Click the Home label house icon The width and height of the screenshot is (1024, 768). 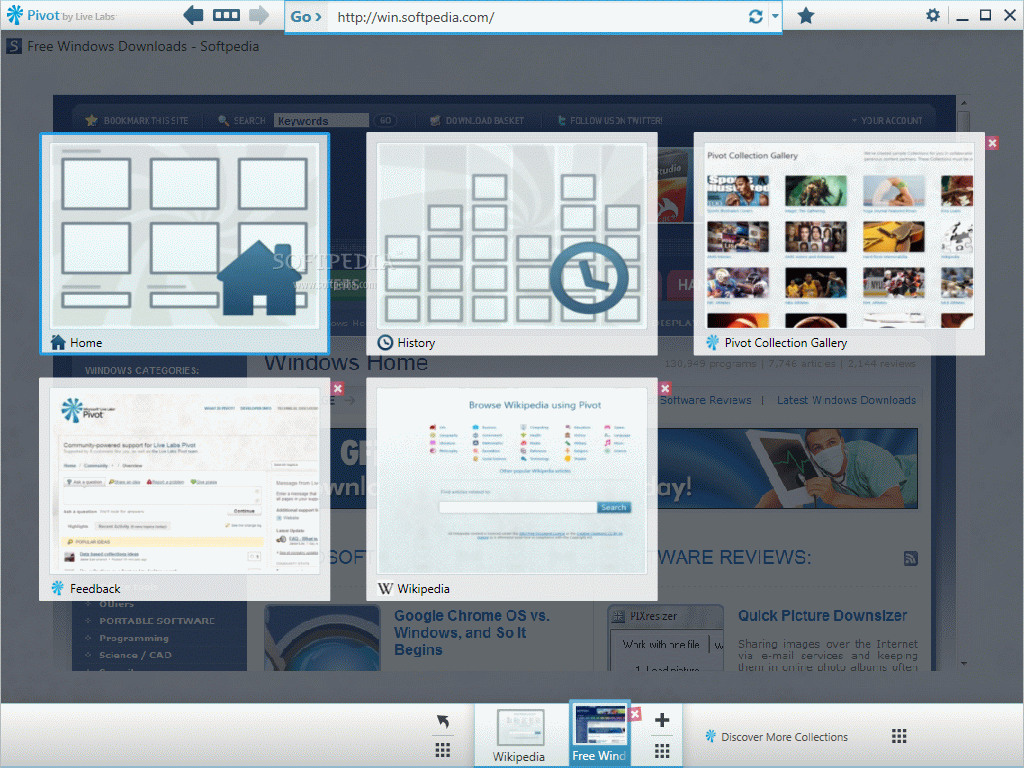[x=58, y=342]
